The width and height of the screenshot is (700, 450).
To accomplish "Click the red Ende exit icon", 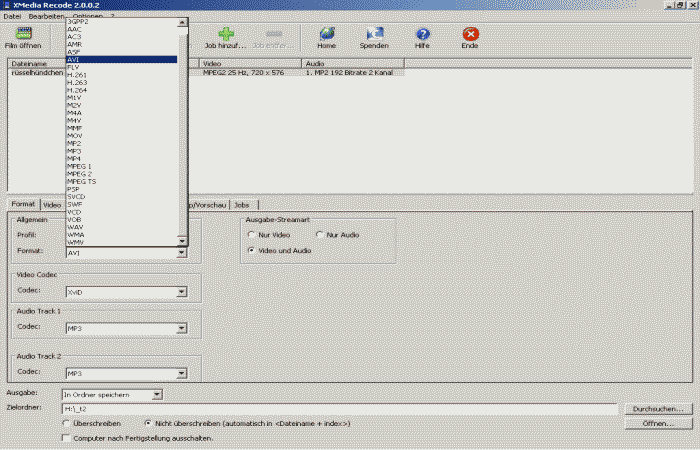I will click(x=470, y=35).
